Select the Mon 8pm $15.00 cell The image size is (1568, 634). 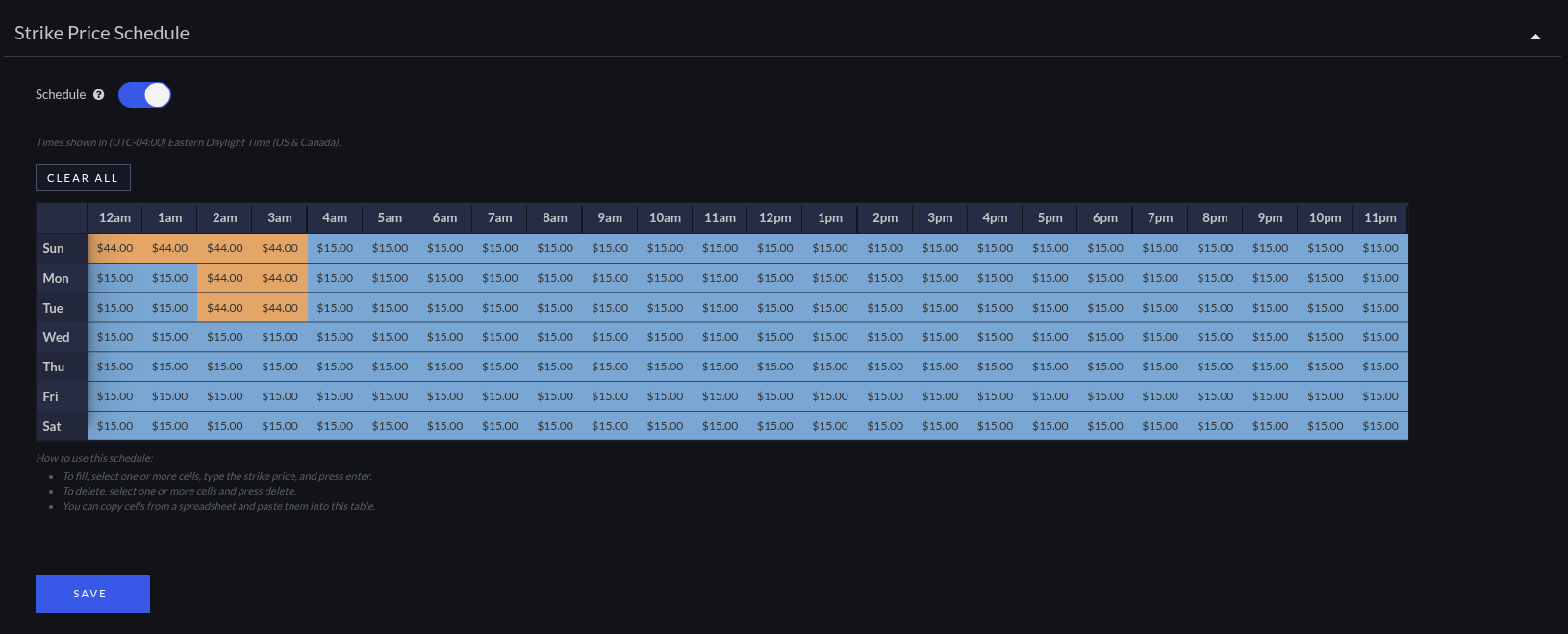[x=1215, y=278]
